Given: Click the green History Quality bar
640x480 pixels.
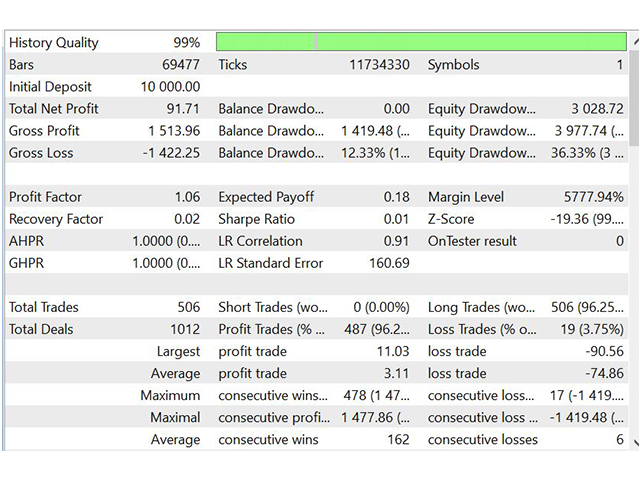Looking at the screenshot, I should pos(421,42).
